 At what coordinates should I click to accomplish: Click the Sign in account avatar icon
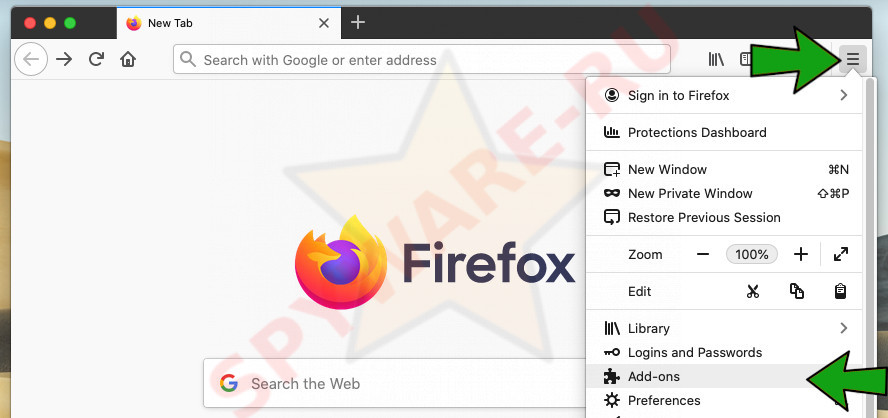tap(612, 95)
